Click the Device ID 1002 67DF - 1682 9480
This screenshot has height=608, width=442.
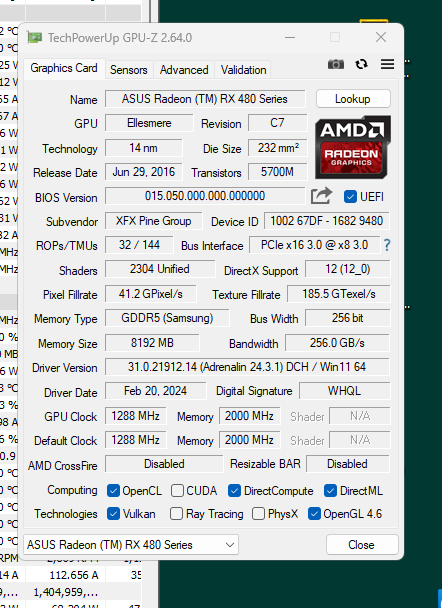(327, 221)
